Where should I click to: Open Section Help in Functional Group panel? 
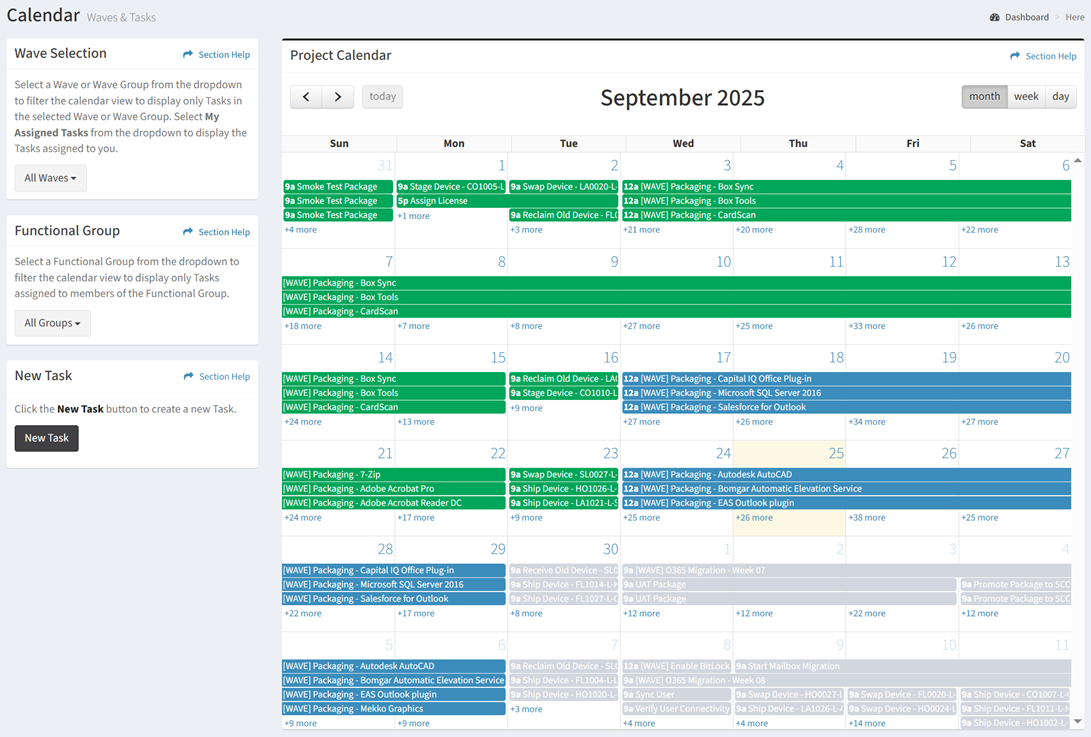point(216,232)
